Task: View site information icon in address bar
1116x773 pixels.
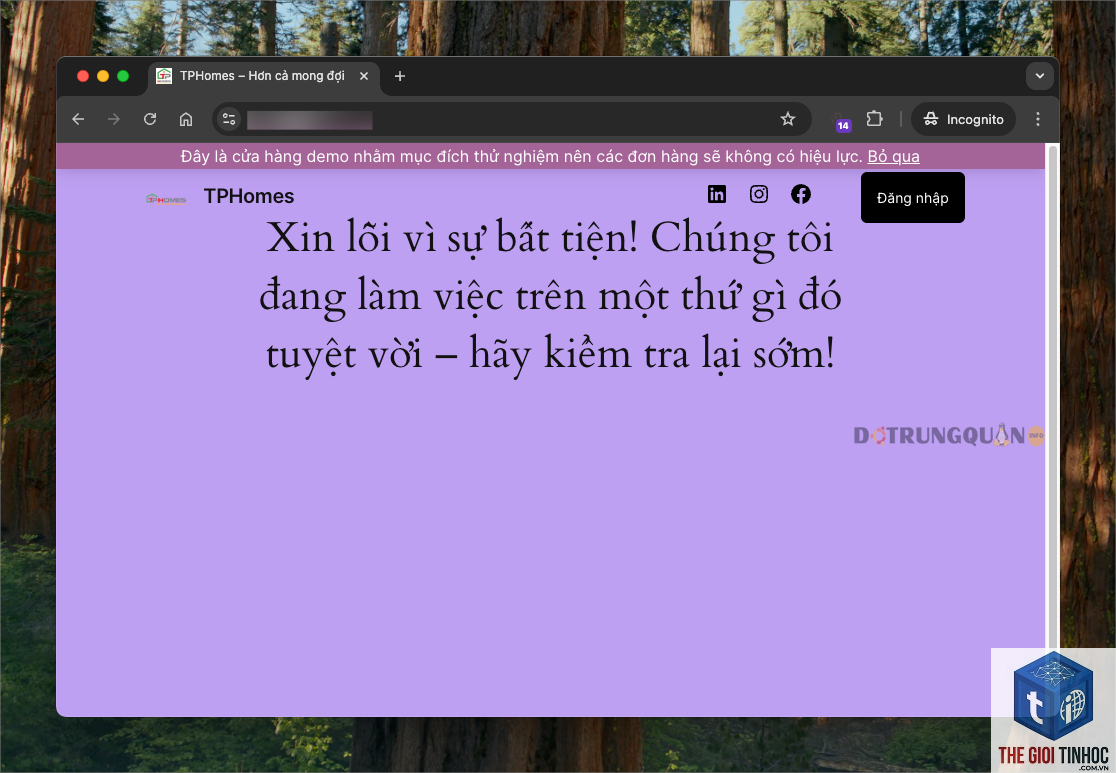Action: pos(228,119)
